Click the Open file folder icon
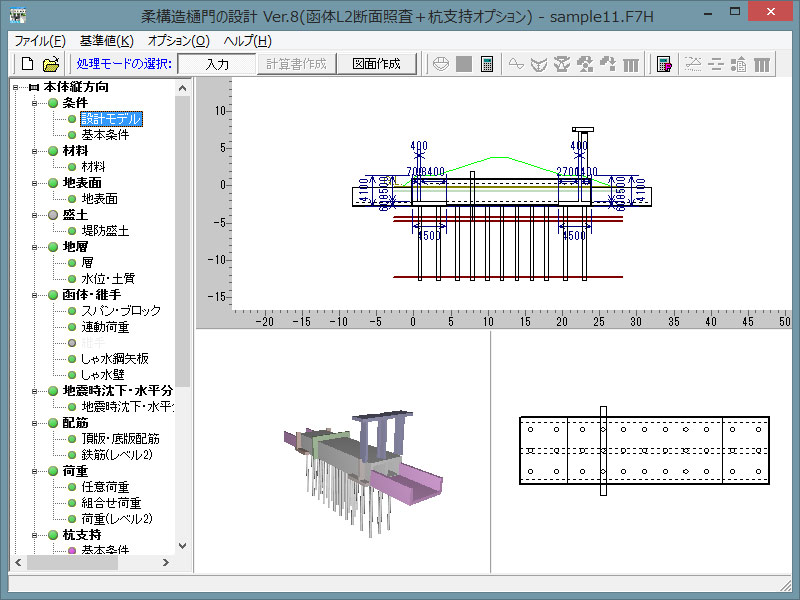The image size is (800, 600). [x=50, y=64]
